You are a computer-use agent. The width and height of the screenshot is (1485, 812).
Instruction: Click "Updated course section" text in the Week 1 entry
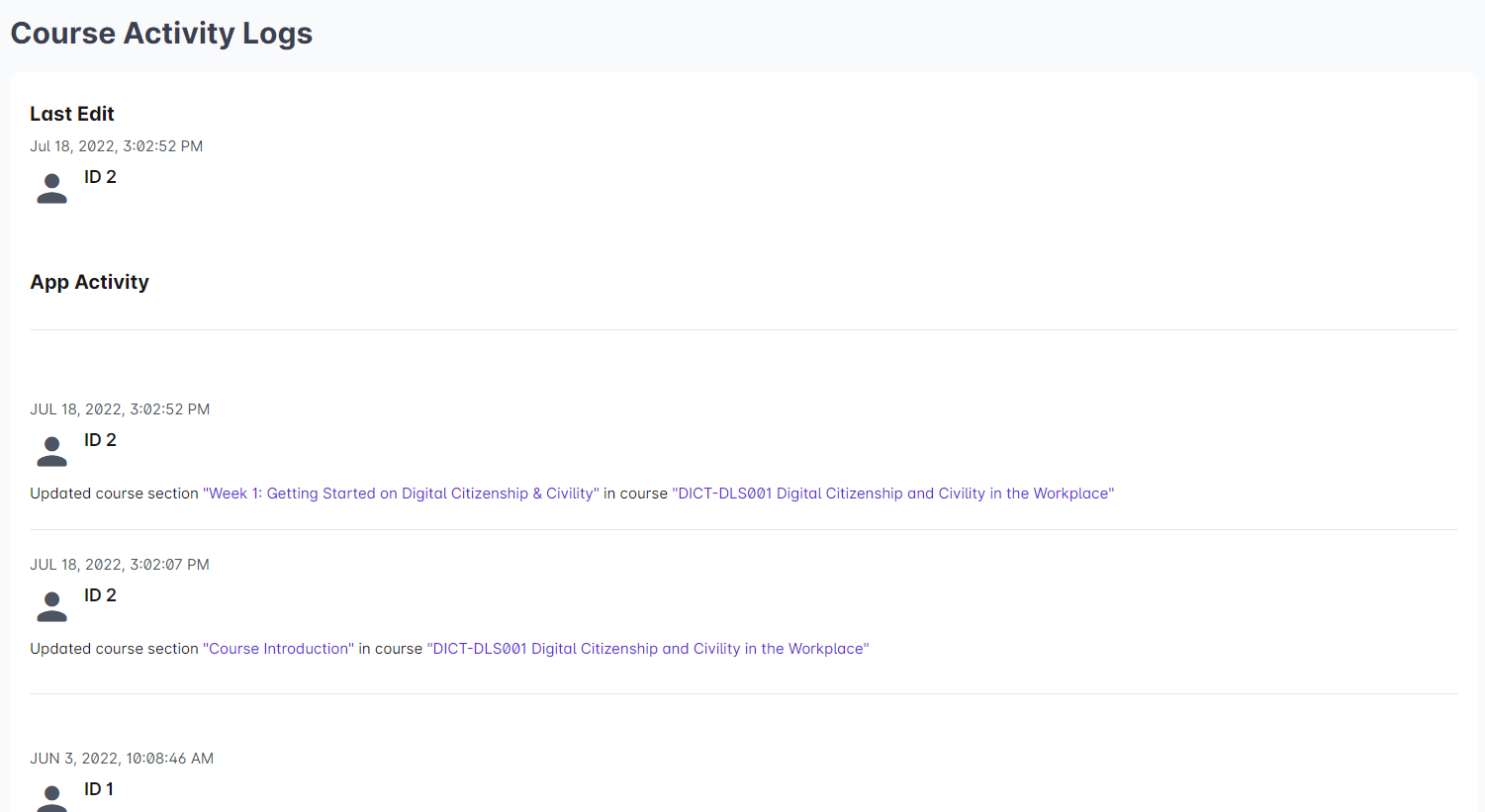coord(114,494)
